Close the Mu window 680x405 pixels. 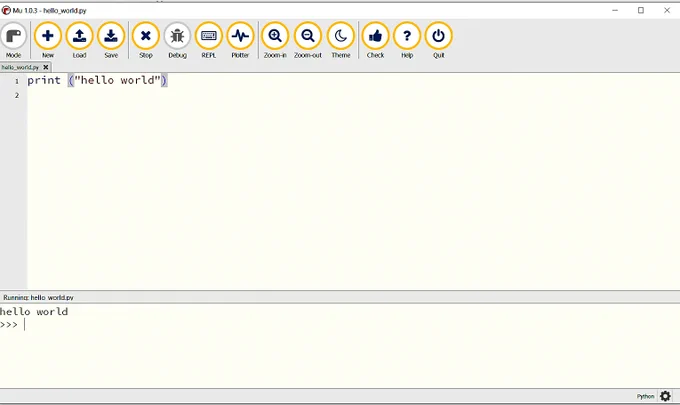[x=667, y=10]
